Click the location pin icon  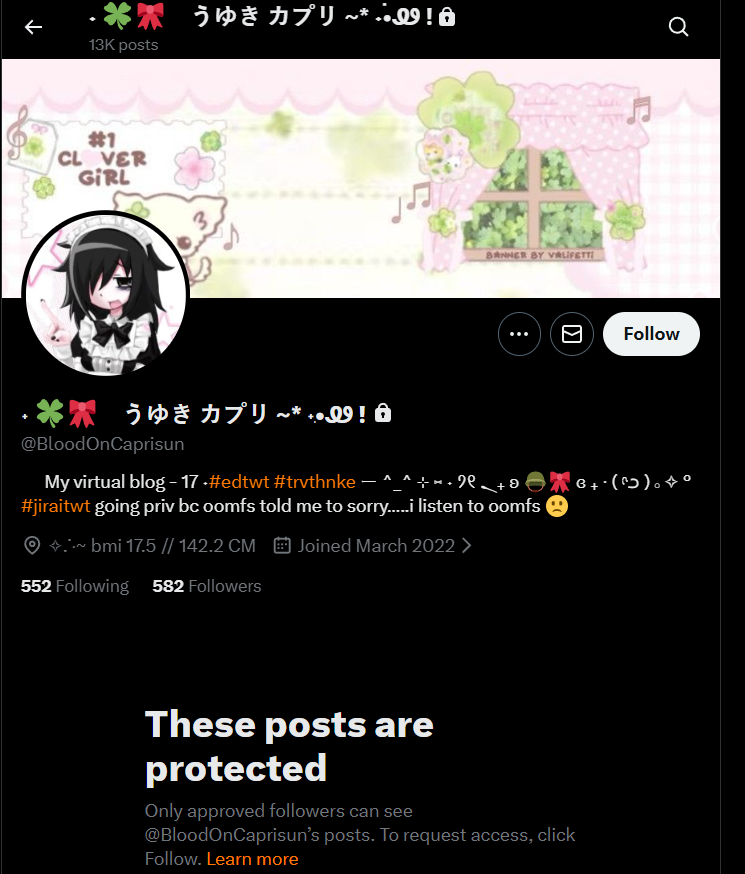[x=32, y=545]
